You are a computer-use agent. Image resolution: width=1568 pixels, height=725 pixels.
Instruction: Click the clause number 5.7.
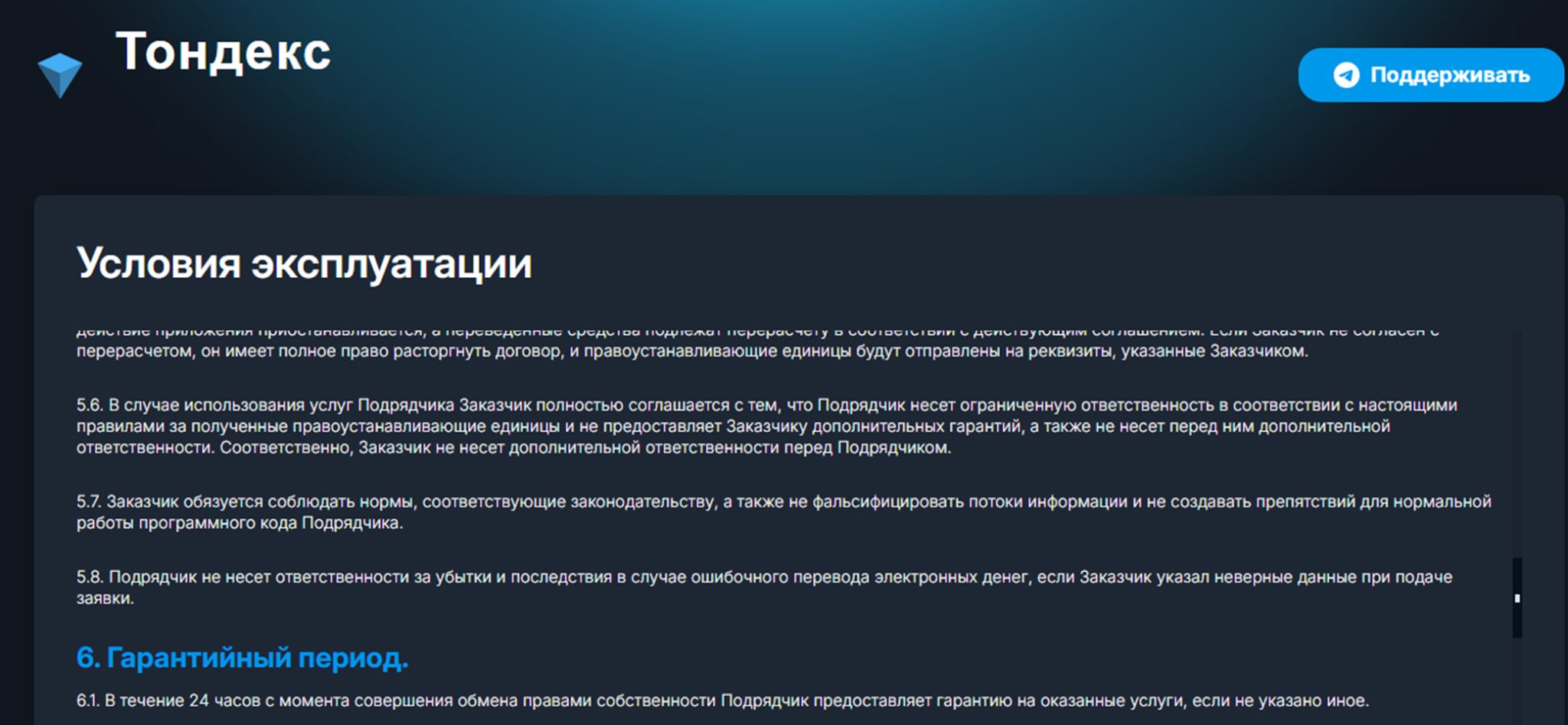tap(88, 501)
